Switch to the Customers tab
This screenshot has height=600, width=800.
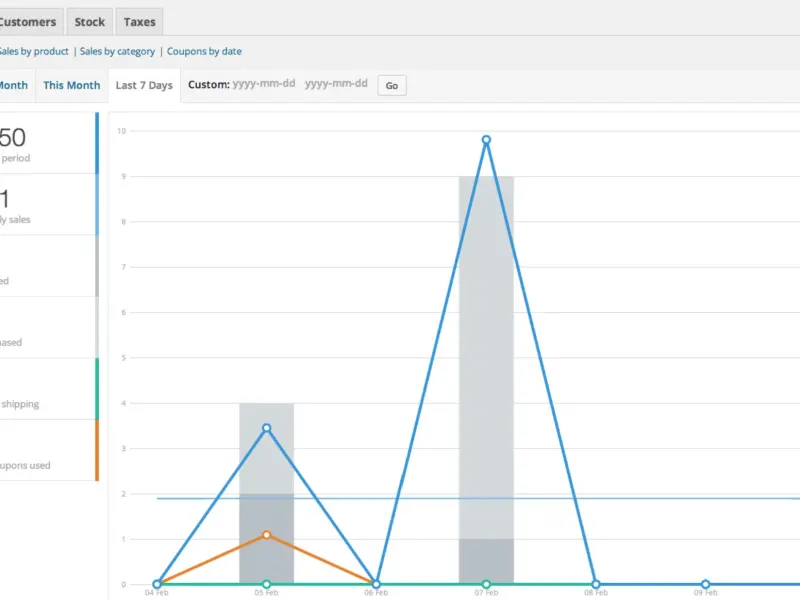pos(28,22)
